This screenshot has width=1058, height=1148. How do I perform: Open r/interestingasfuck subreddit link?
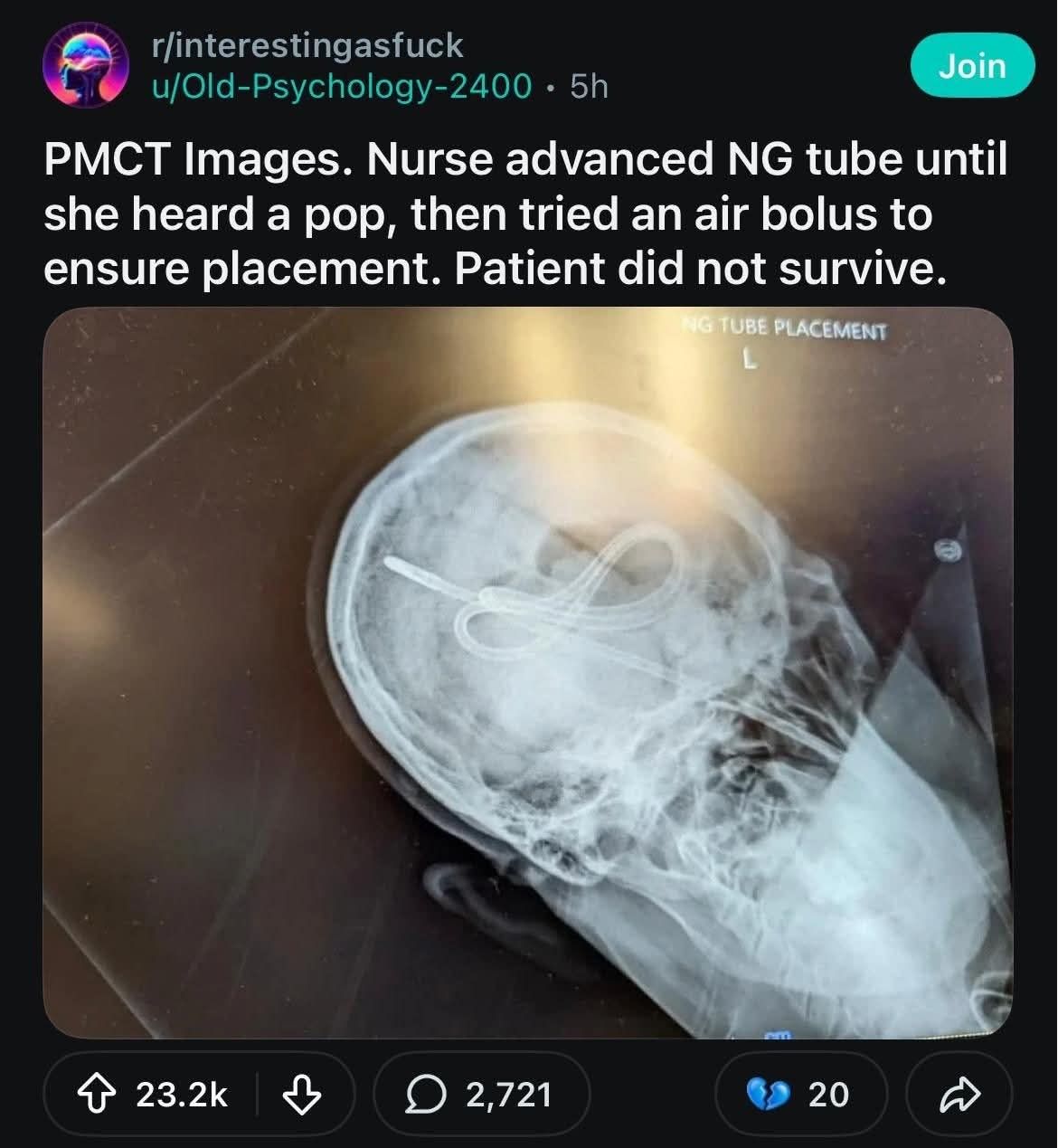(x=308, y=44)
